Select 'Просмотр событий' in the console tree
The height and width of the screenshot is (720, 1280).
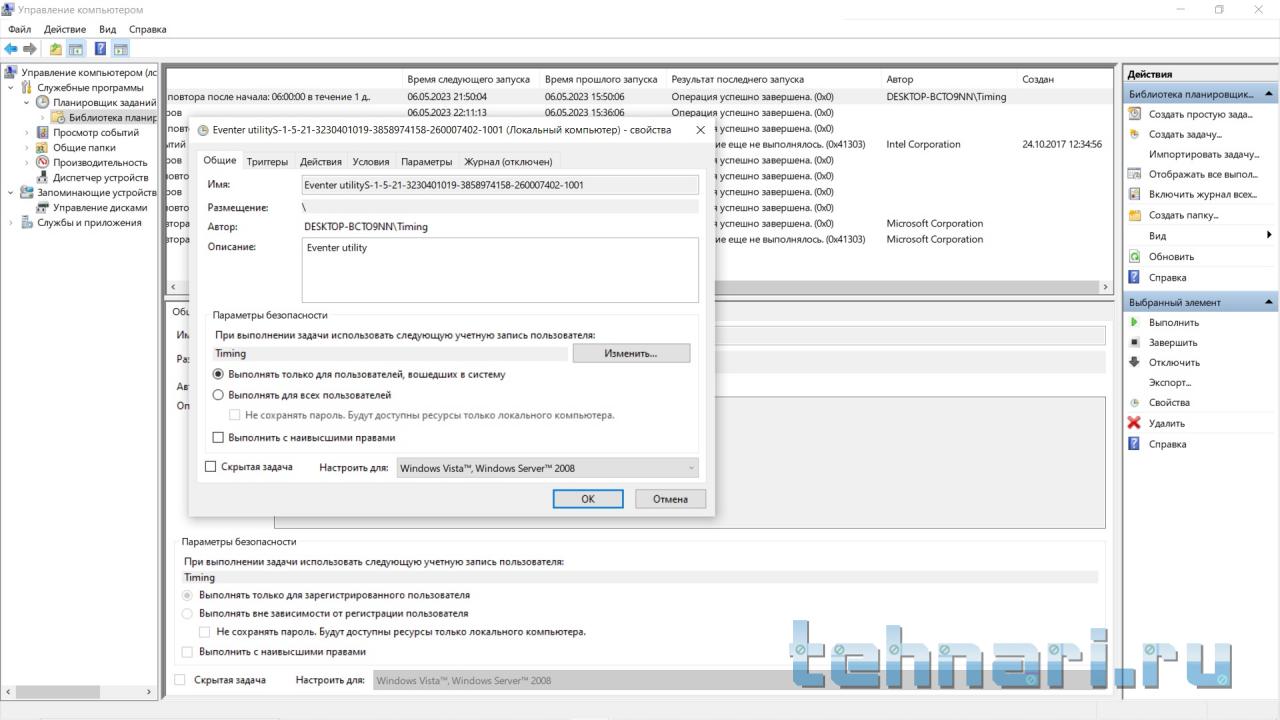pos(96,132)
